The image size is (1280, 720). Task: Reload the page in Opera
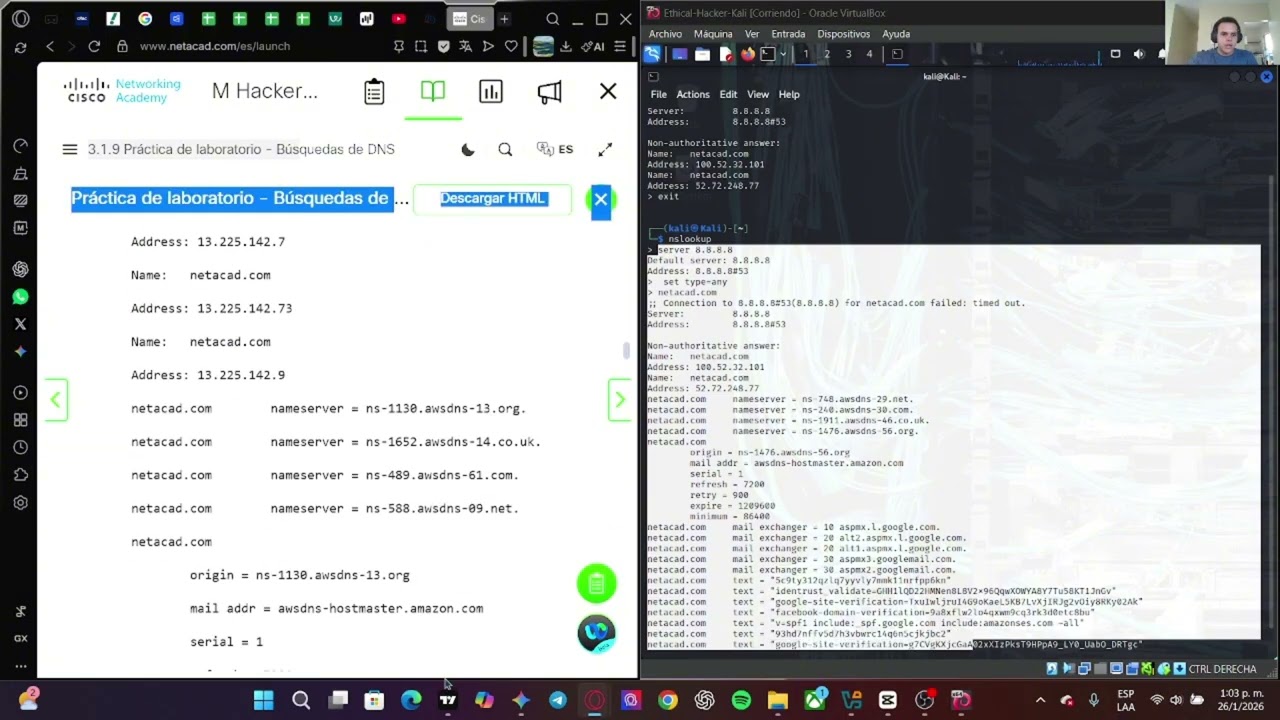tap(94, 46)
